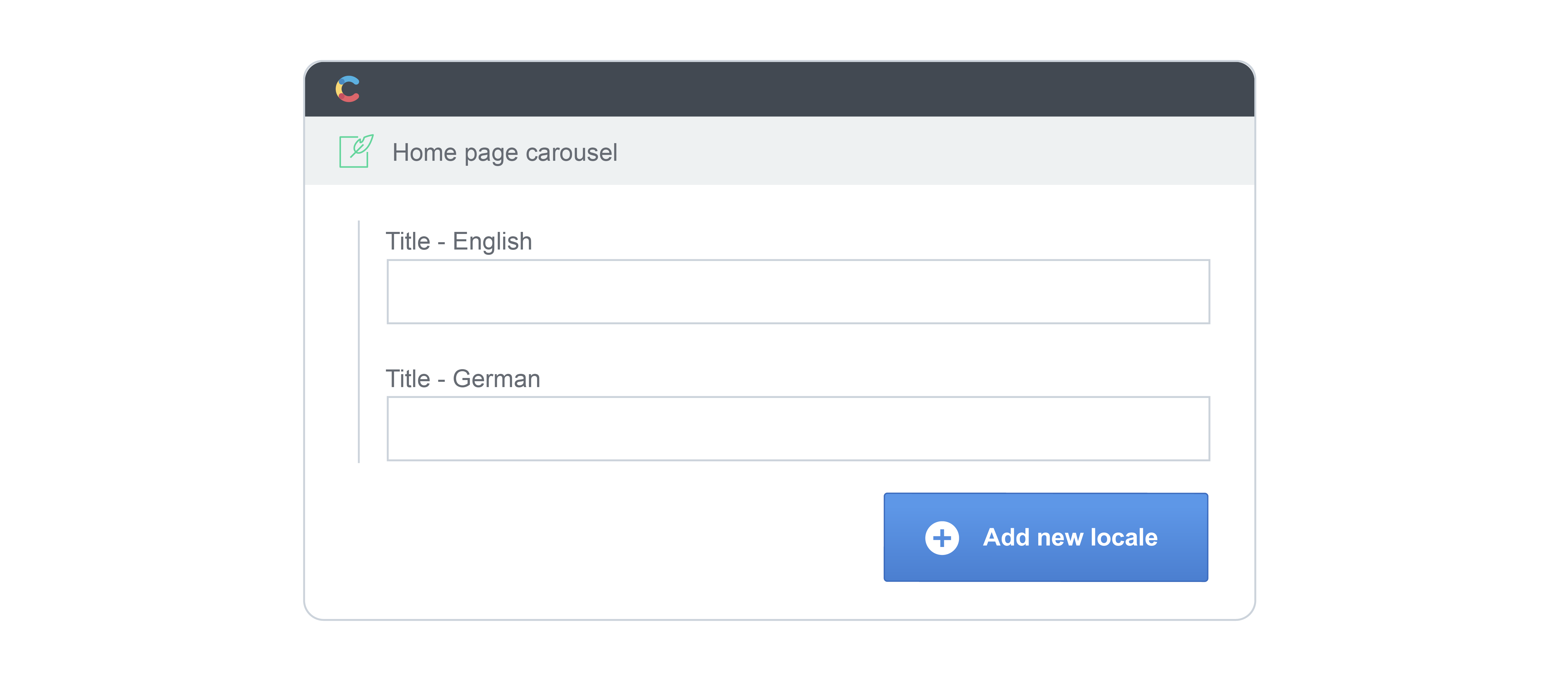The width and height of the screenshot is (1568, 686).
Task: Click the word carousel in entry title
Action: [571, 153]
